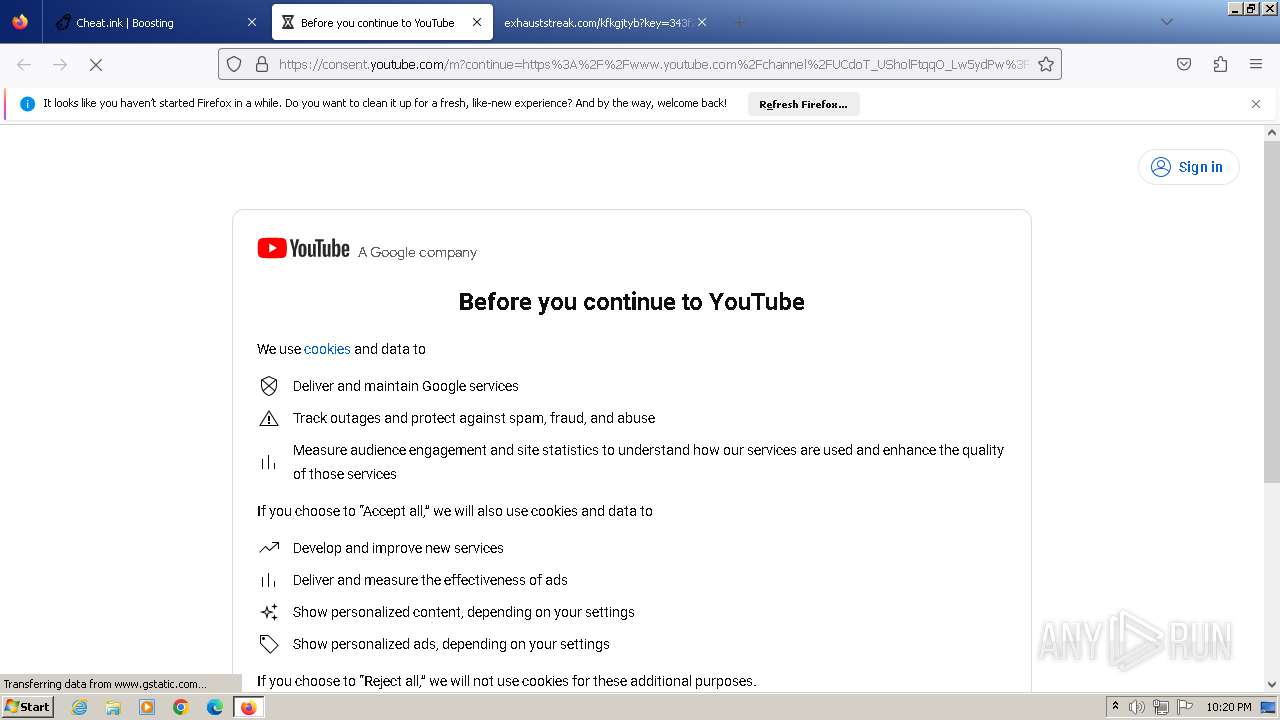This screenshot has height=720, width=1280.
Task: Open a new tab with plus button
Action: pyautogui.click(x=740, y=22)
